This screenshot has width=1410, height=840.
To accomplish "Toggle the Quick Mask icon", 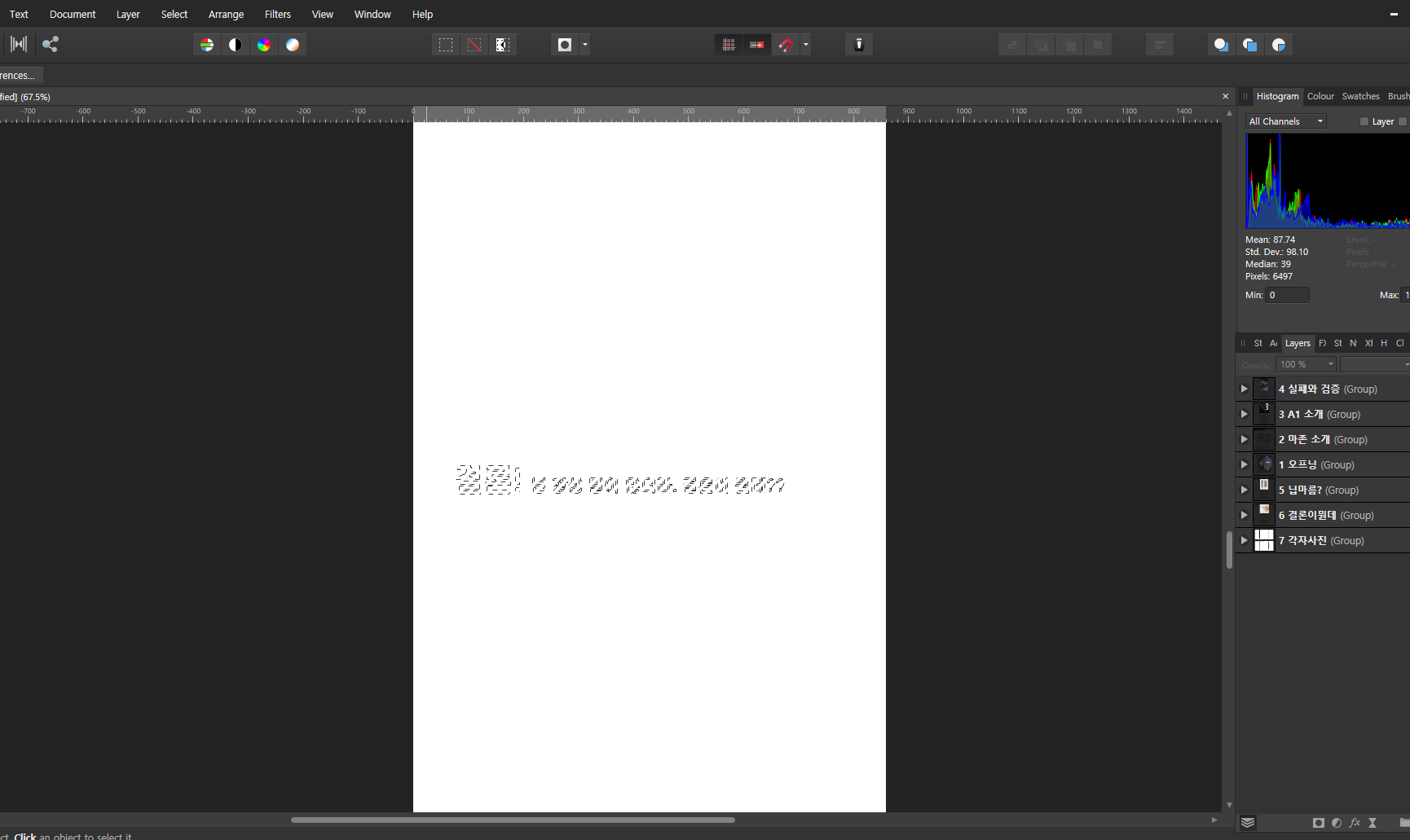I will (x=565, y=45).
